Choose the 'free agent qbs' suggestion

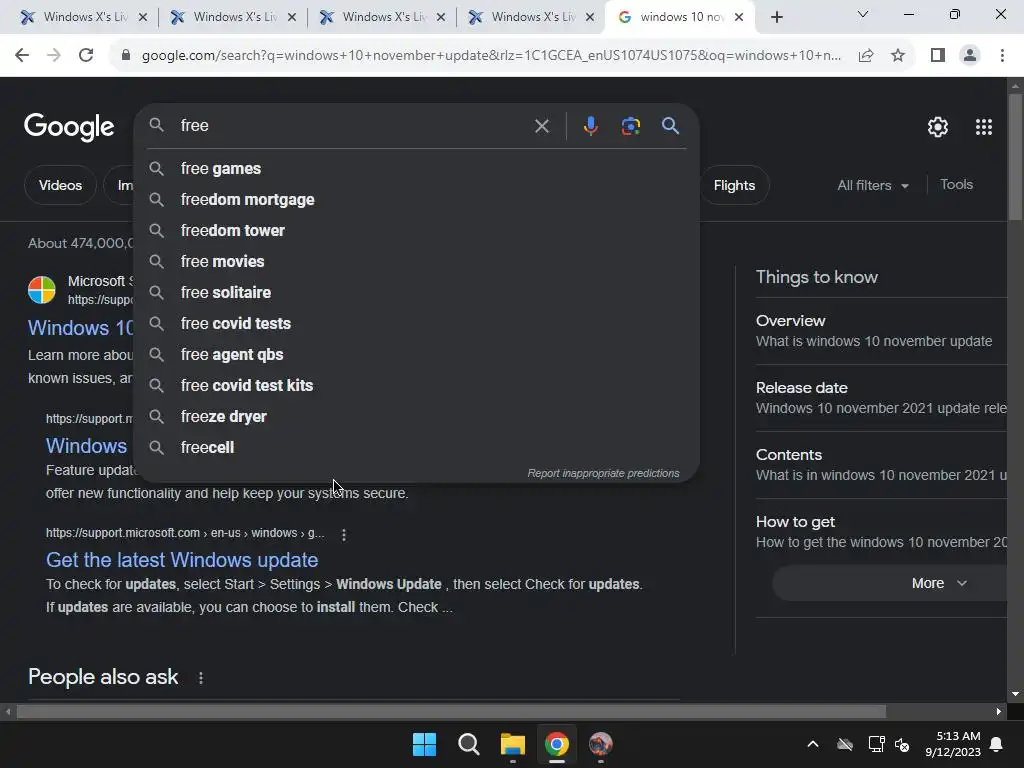click(417, 355)
